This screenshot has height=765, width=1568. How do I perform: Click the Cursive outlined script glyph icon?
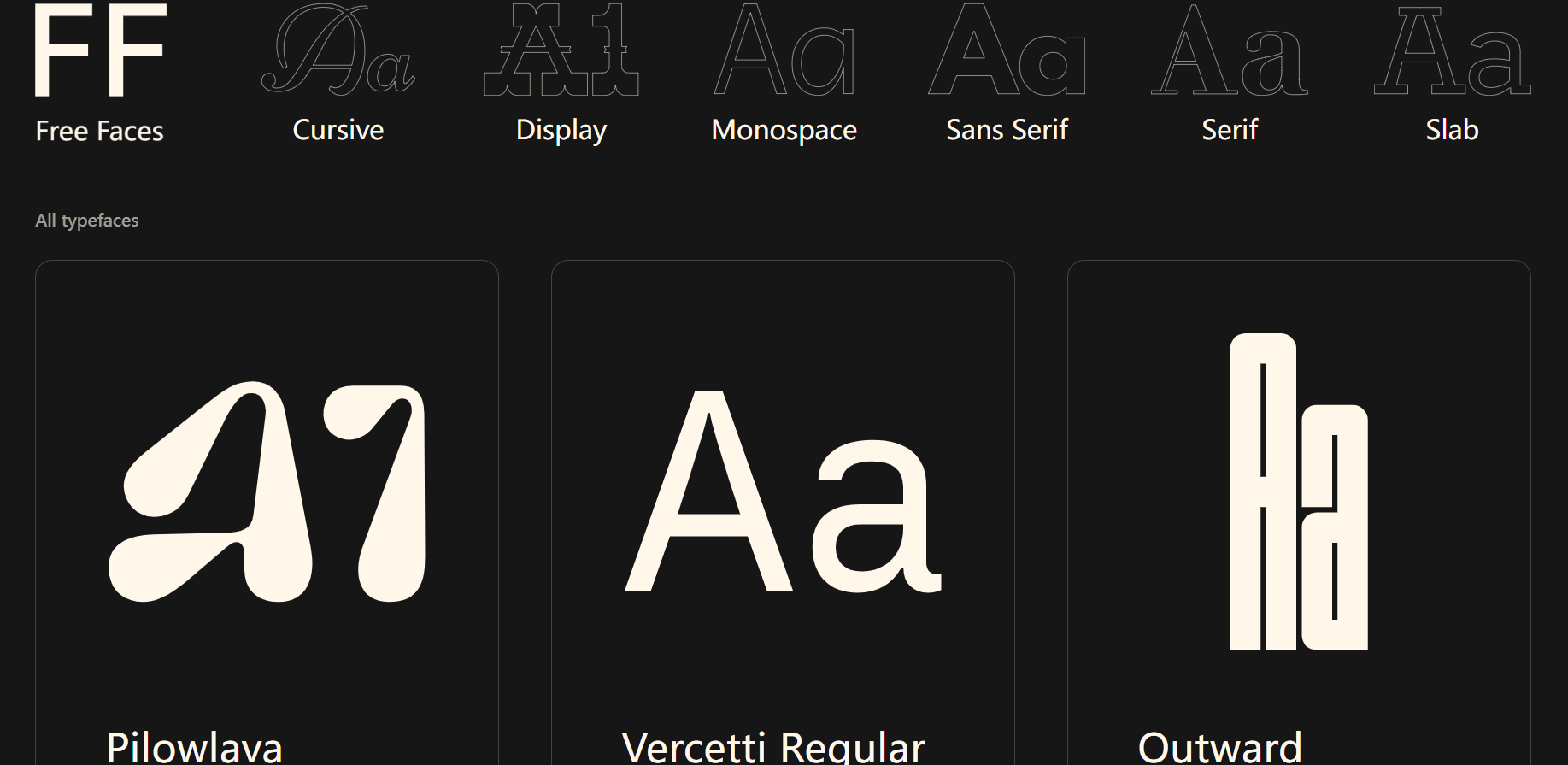click(338, 50)
